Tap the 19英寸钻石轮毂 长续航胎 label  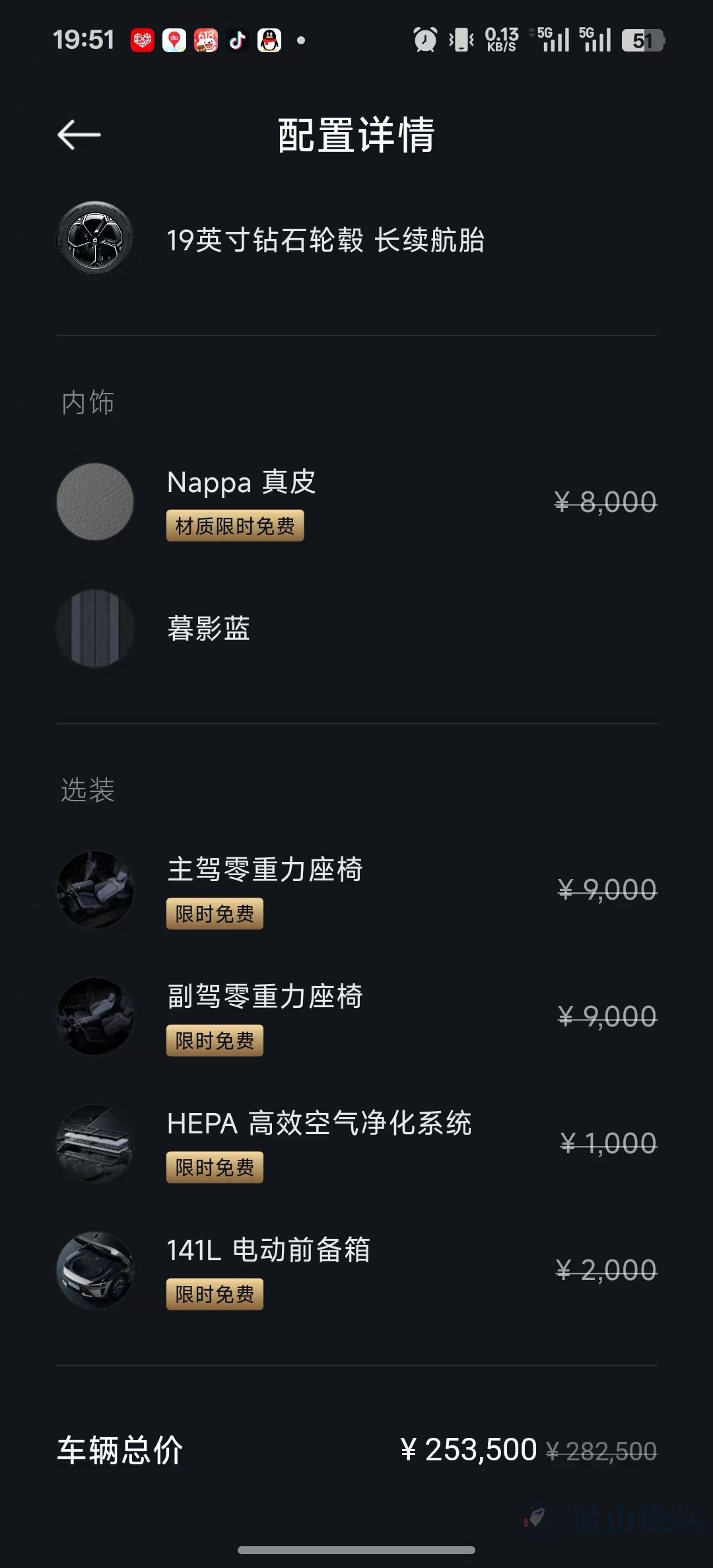point(325,240)
